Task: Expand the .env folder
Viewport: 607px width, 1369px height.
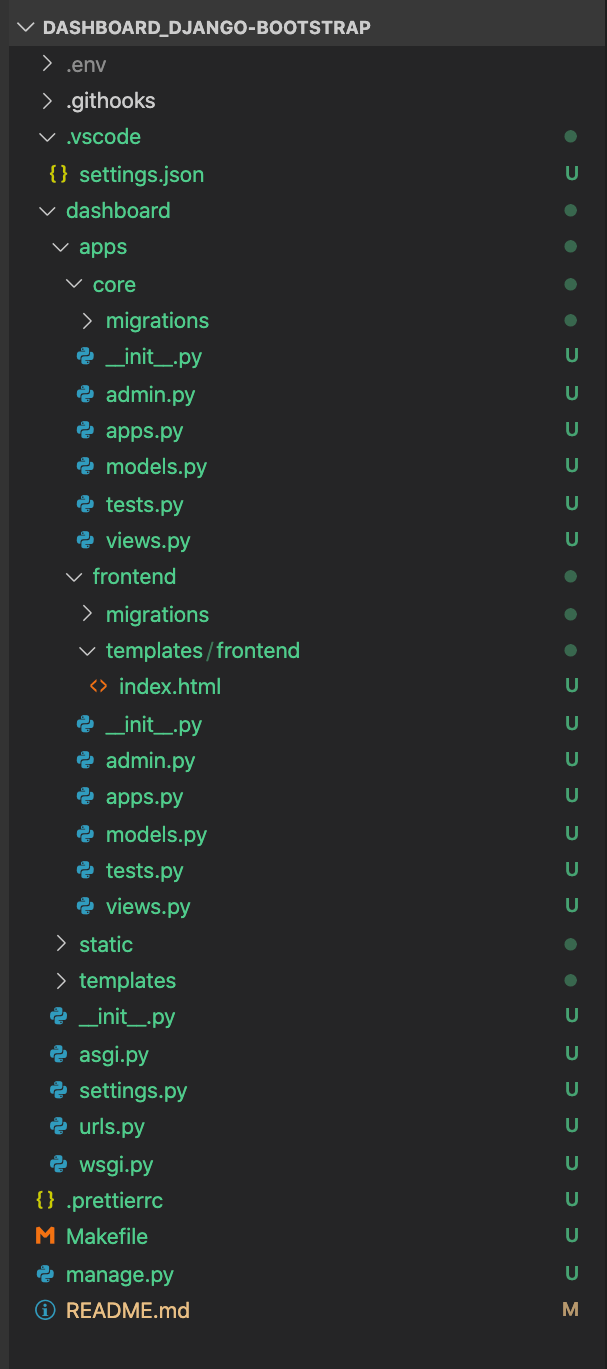Action: [47, 65]
